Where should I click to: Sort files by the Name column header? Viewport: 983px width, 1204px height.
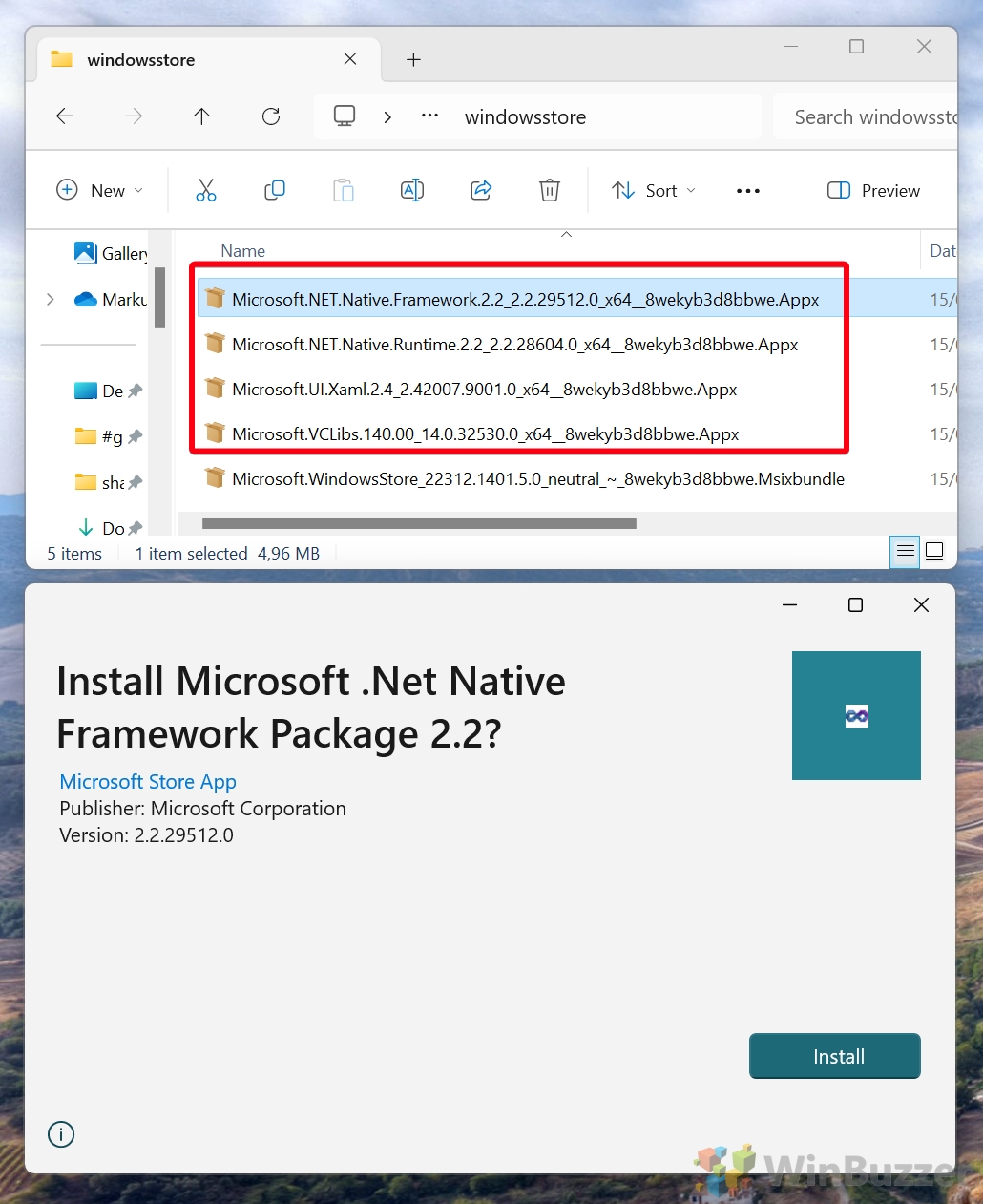pyautogui.click(x=243, y=251)
